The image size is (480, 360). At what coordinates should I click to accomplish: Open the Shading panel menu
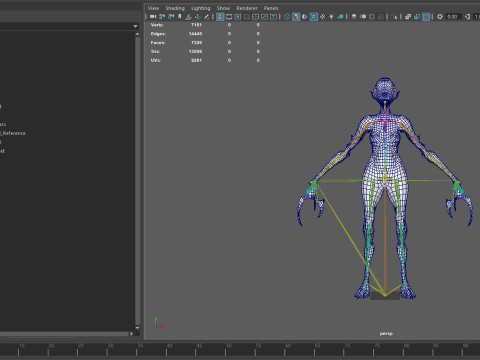[x=175, y=8]
